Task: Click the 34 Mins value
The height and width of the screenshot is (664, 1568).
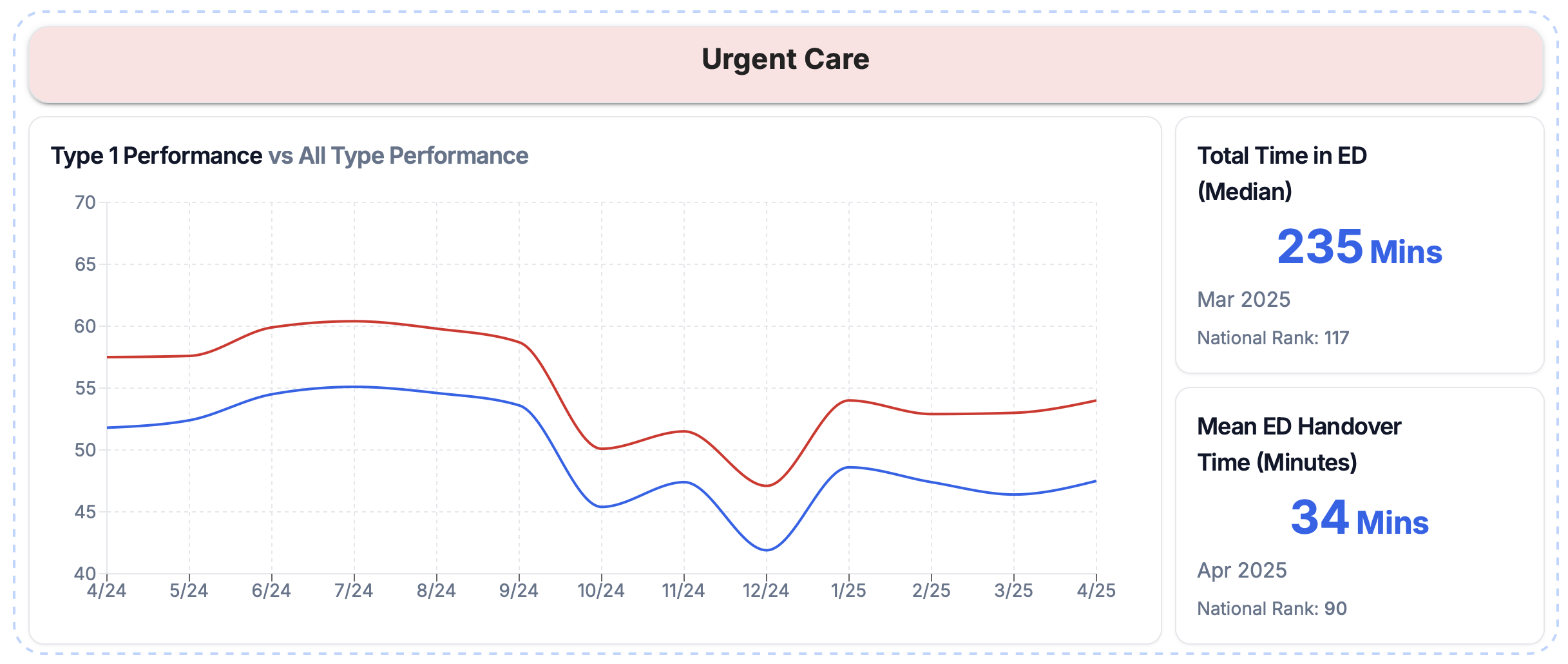Action: (1359, 518)
